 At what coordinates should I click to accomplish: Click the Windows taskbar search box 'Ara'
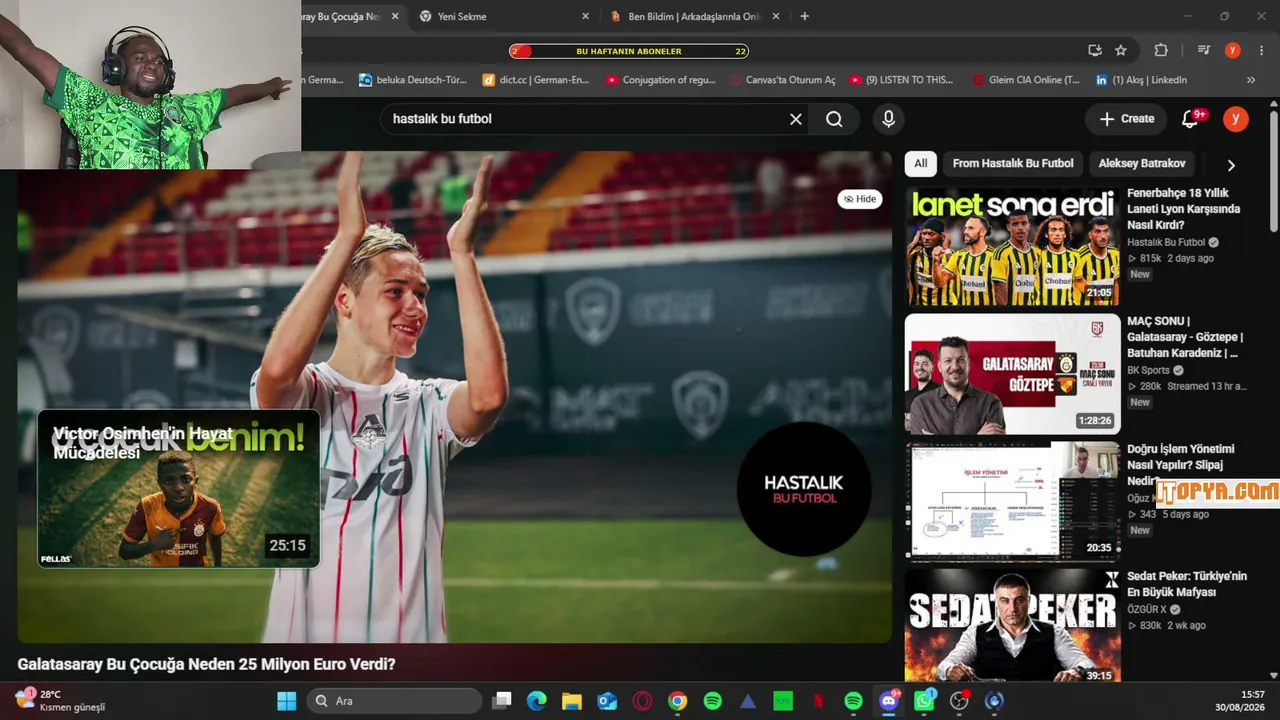click(x=394, y=701)
